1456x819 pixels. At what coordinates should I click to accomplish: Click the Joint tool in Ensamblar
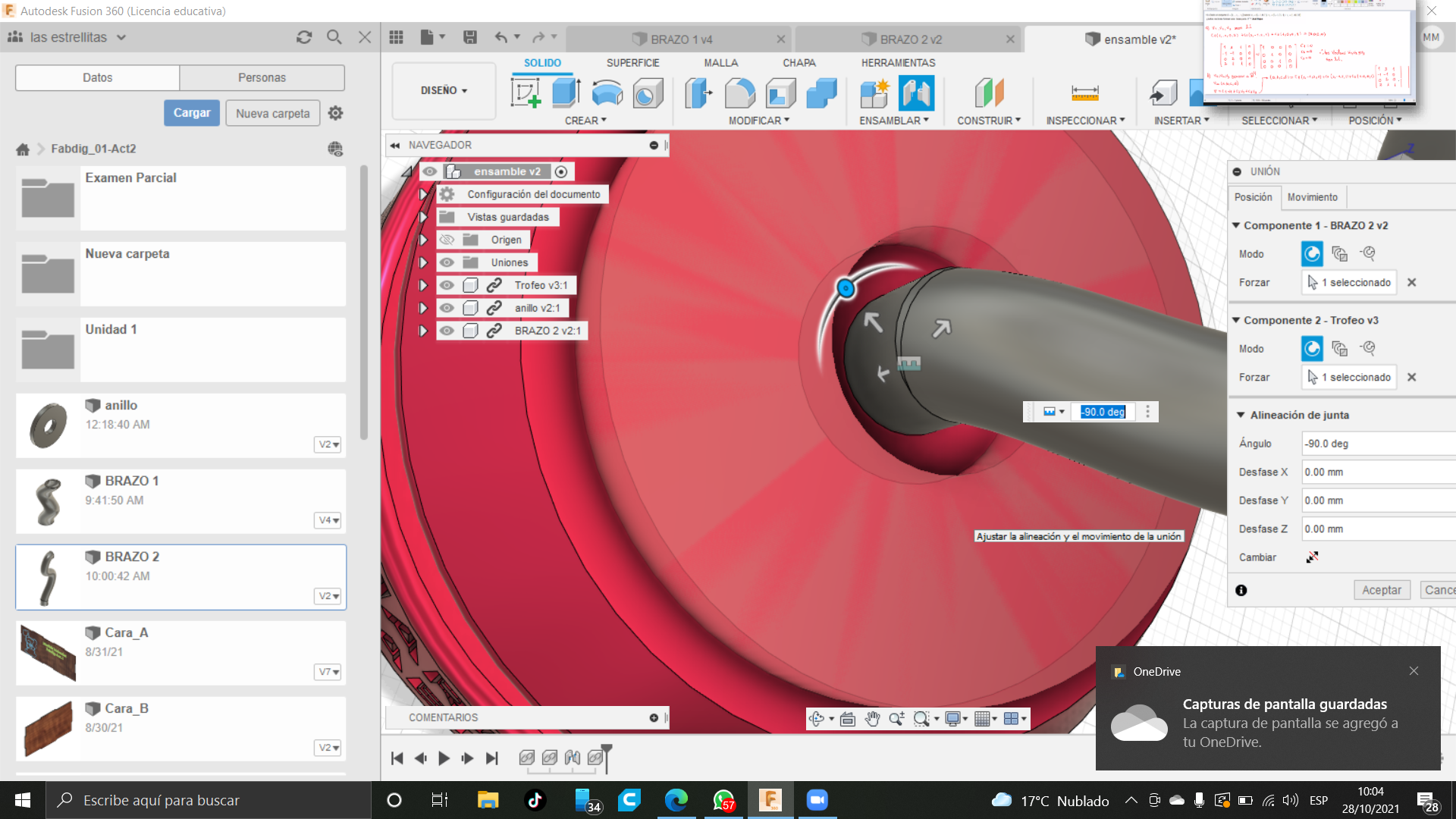click(x=916, y=93)
